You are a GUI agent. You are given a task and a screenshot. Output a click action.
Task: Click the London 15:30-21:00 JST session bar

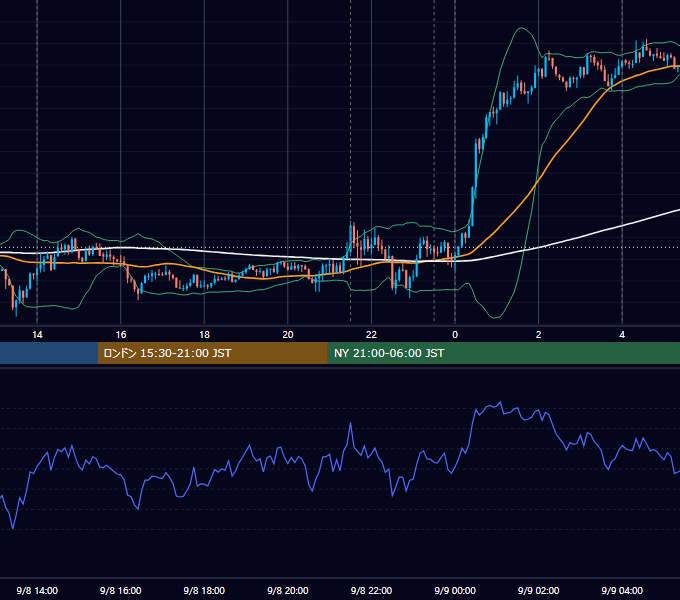[212, 353]
